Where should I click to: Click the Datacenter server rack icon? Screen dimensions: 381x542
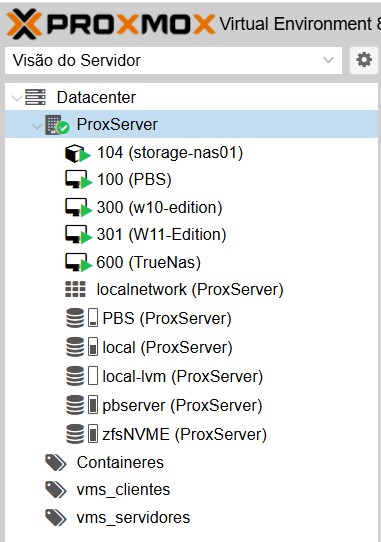(35, 97)
